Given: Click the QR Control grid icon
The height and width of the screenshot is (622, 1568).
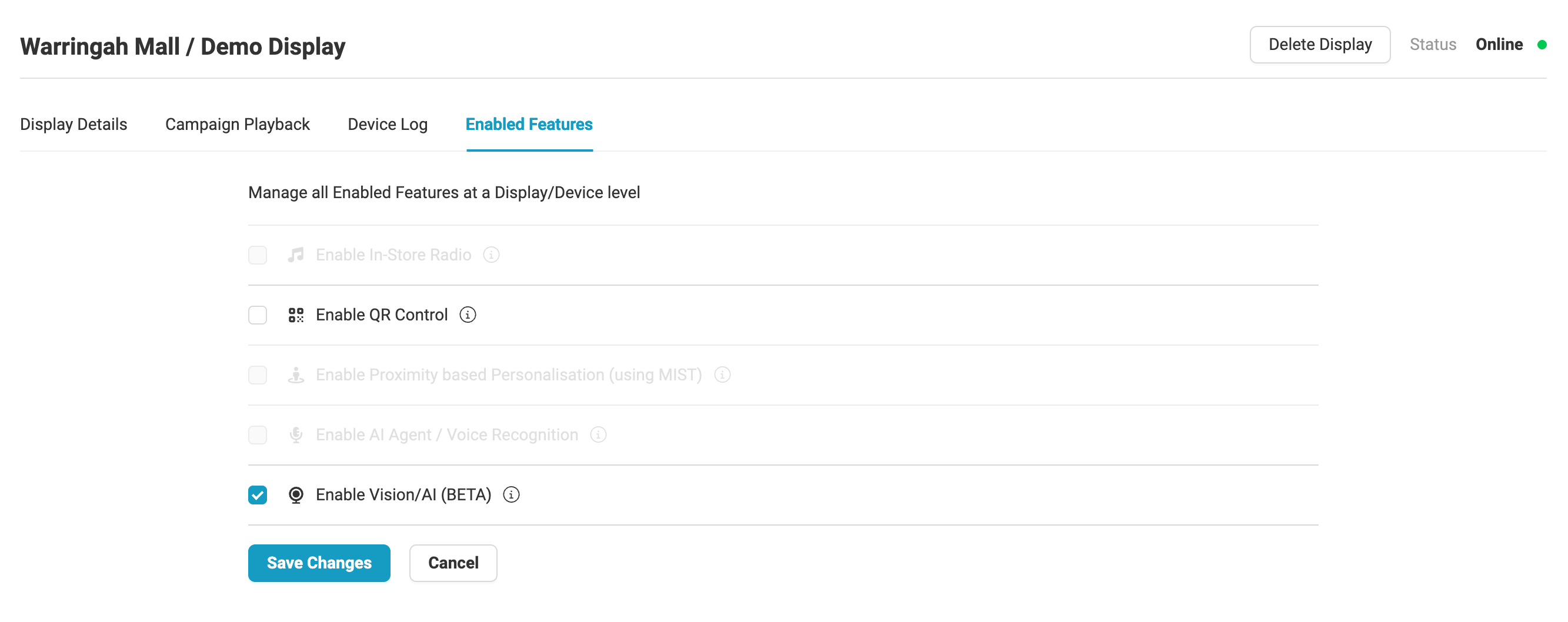Looking at the screenshot, I should tap(296, 315).
